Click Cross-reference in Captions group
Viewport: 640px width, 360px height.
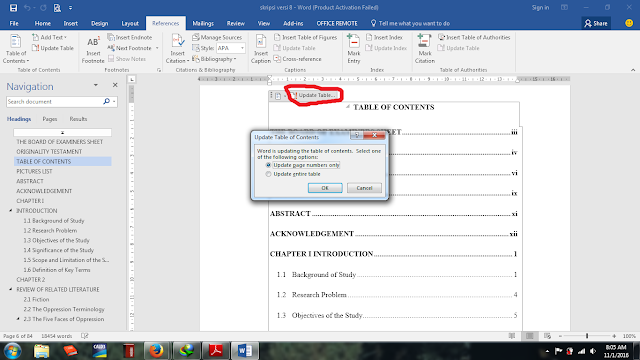pos(298,59)
